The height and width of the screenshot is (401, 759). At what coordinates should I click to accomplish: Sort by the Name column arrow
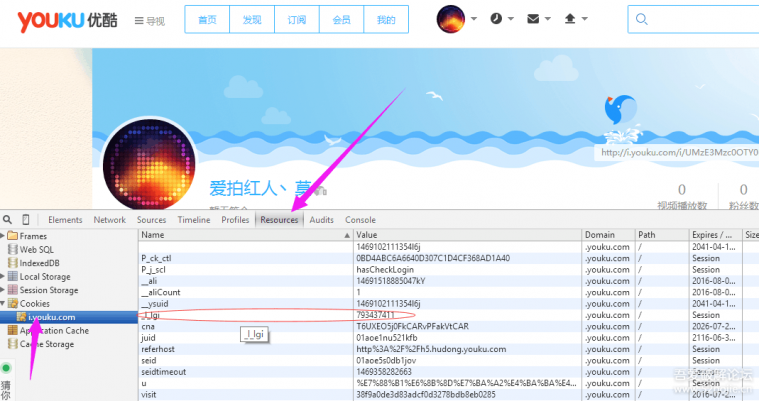tap(347, 235)
